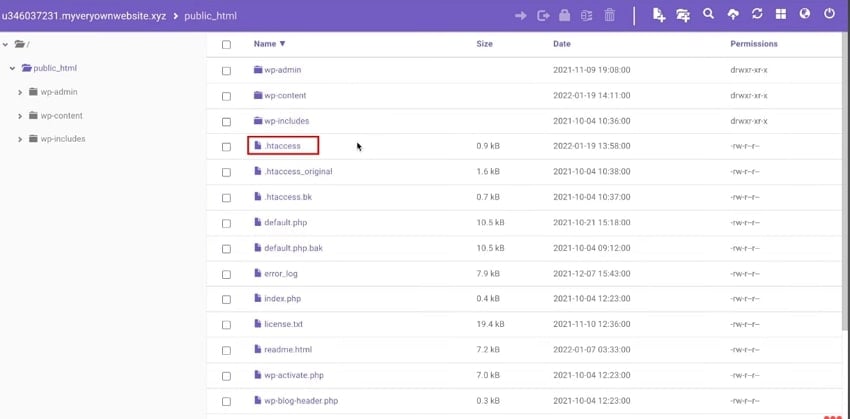Click the copy/export toolbar icon
The height and width of the screenshot is (419, 850).
click(543, 16)
